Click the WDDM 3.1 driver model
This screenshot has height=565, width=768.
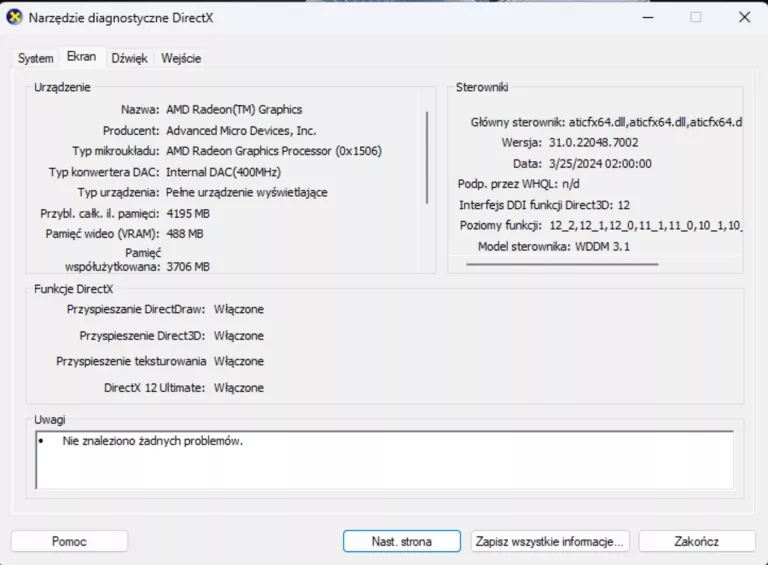click(602, 246)
